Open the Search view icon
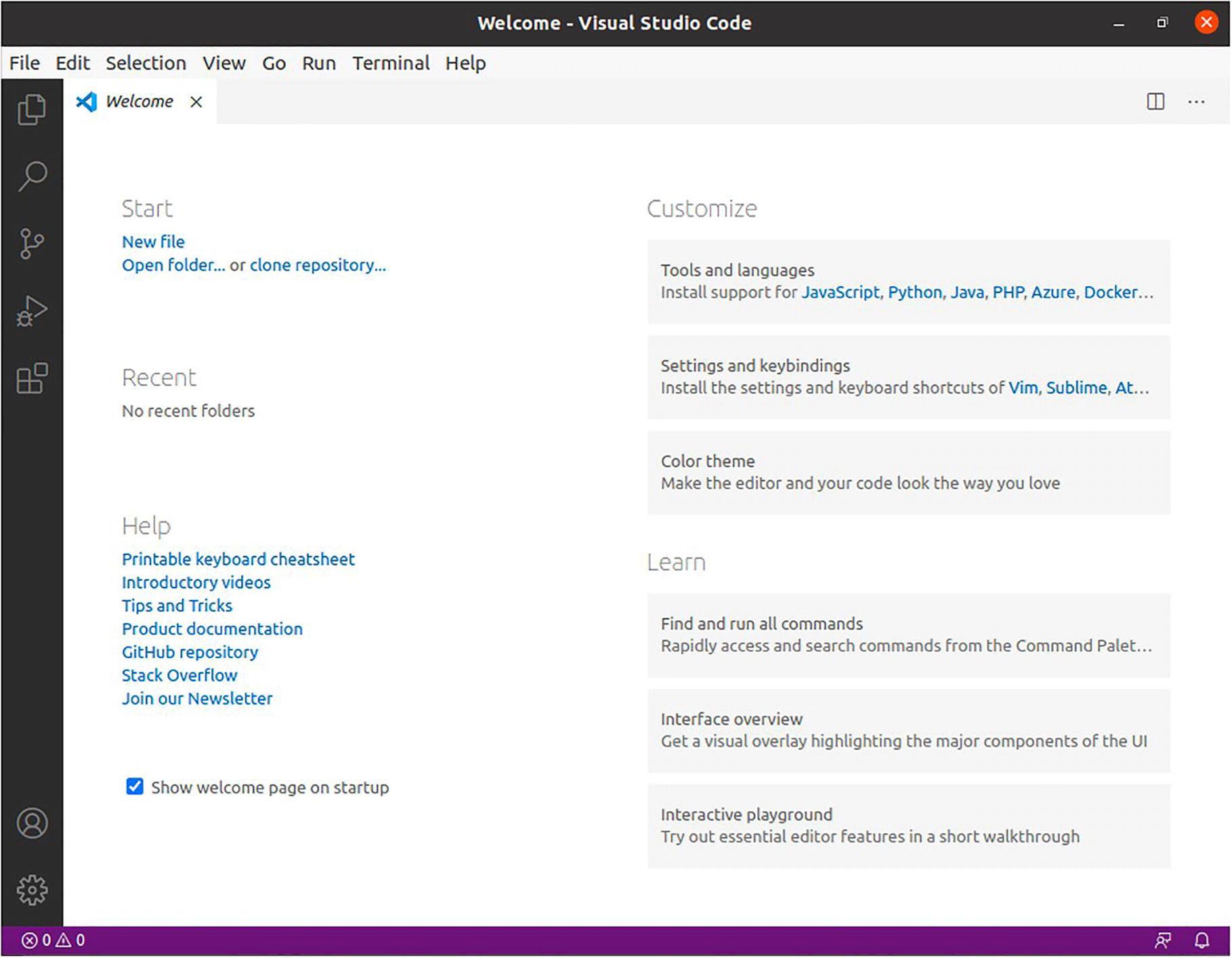Viewport: 1232px width, 958px height. [32, 176]
